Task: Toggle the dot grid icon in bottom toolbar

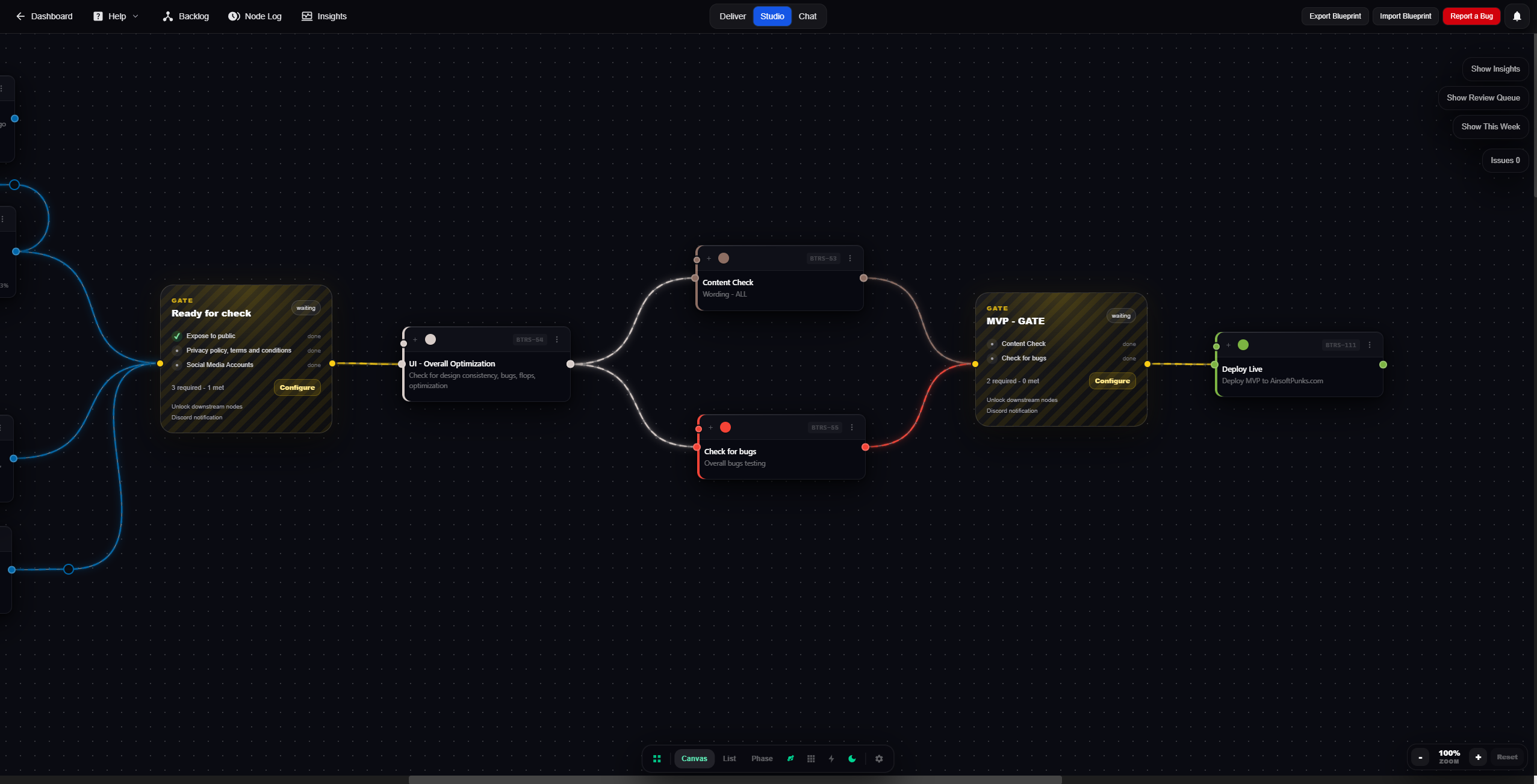Action: point(811,759)
